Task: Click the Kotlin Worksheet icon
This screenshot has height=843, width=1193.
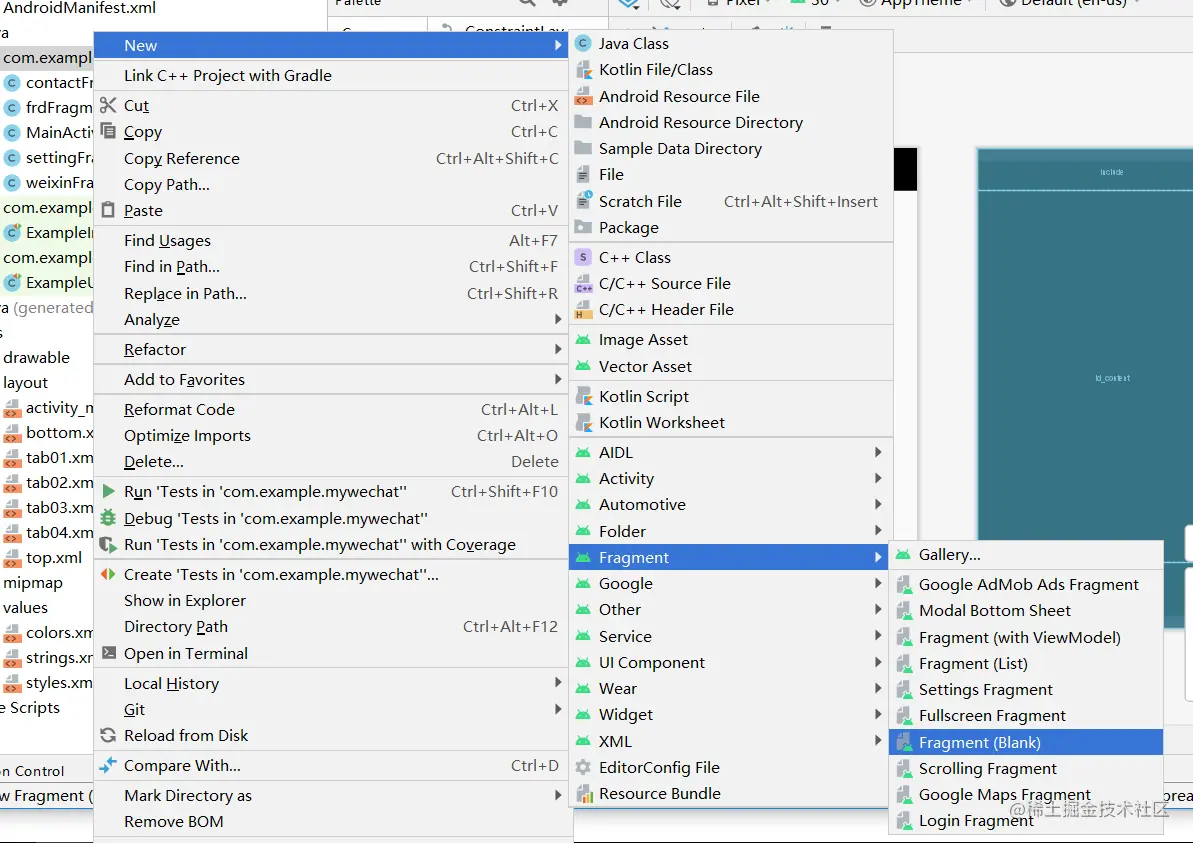Action: coord(584,422)
